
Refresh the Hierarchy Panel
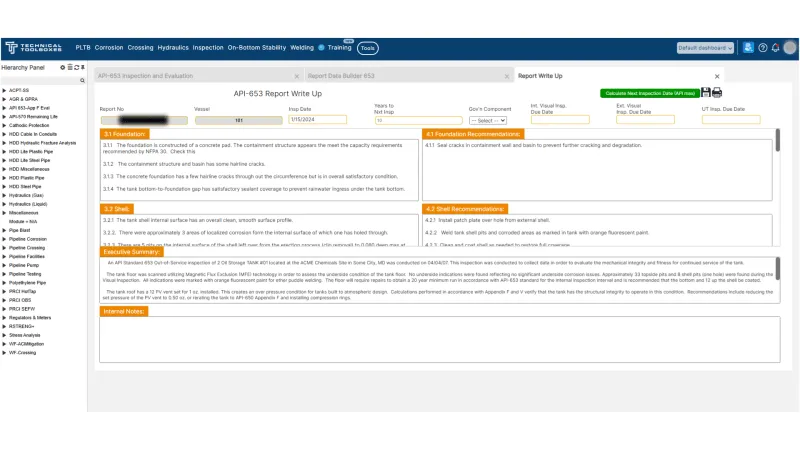point(77,67)
